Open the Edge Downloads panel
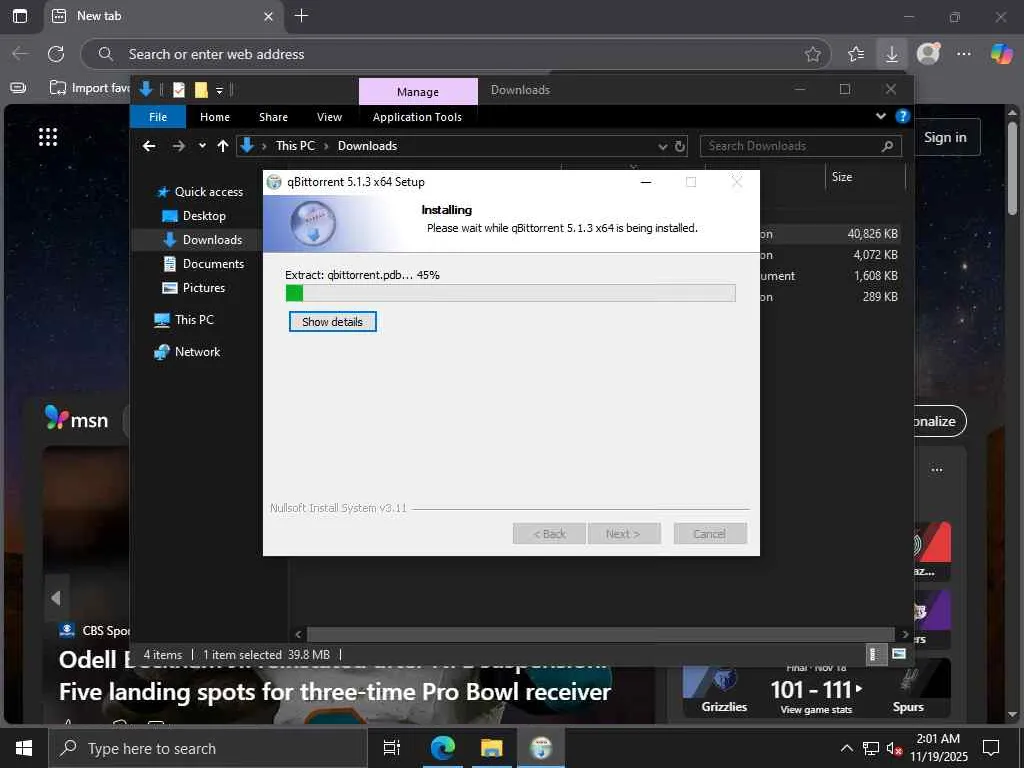 891,54
